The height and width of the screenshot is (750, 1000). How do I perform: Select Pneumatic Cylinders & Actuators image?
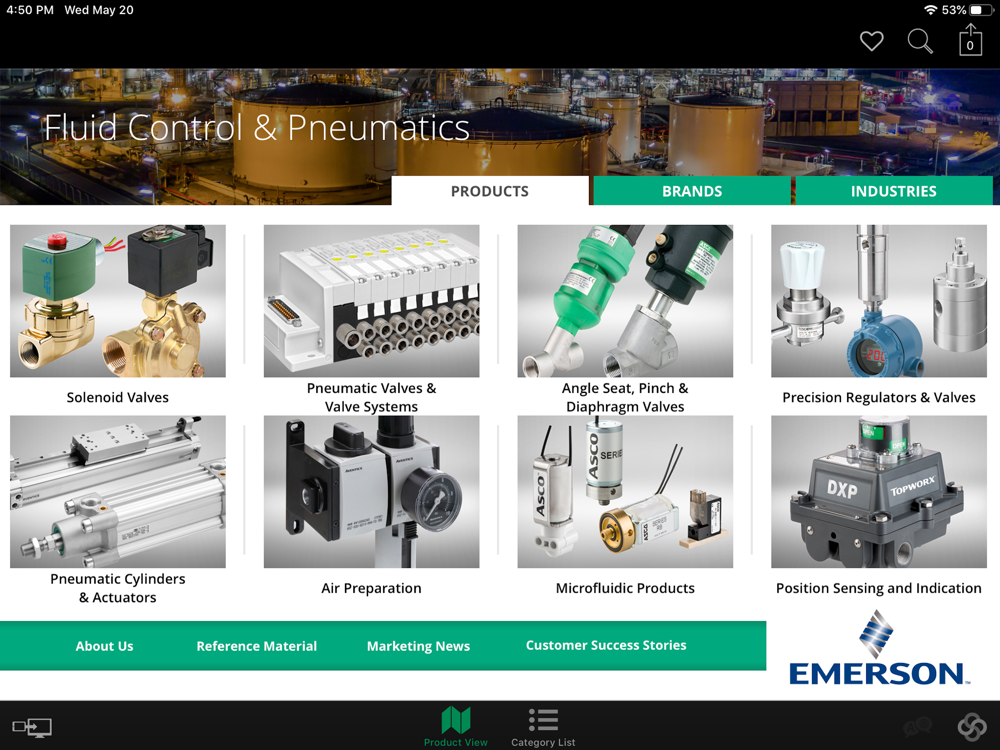point(118,492)
